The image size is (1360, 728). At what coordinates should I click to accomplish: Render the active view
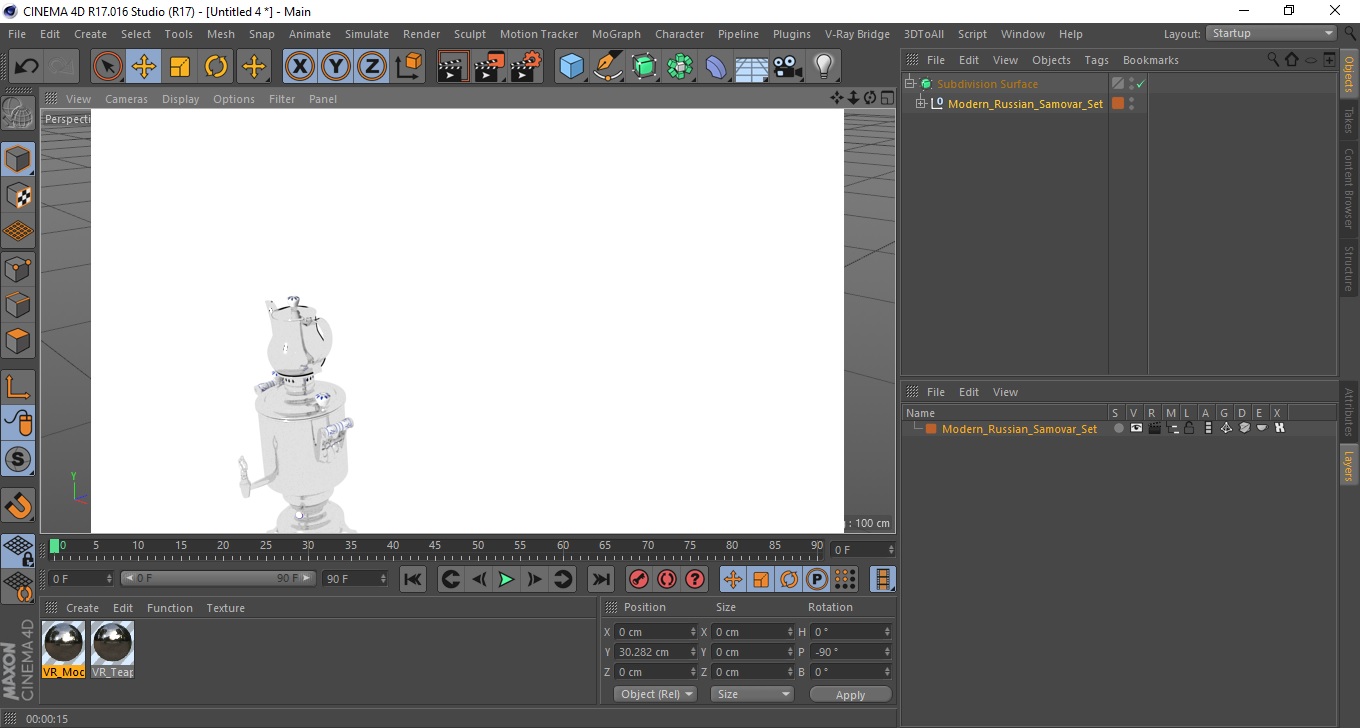pyautogui.click(x=454, y=67)
